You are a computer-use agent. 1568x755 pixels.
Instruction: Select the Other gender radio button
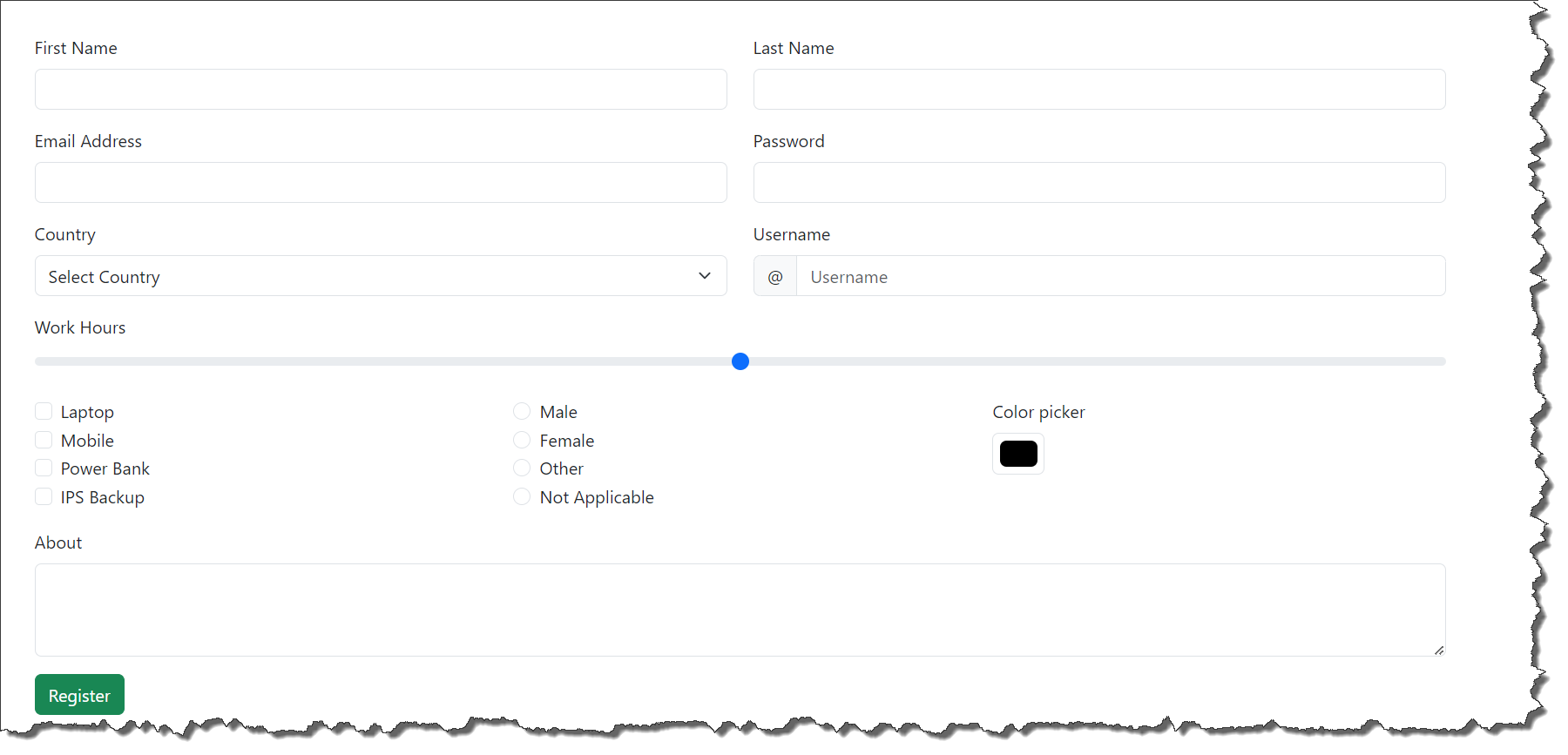(x=522, y=468)
